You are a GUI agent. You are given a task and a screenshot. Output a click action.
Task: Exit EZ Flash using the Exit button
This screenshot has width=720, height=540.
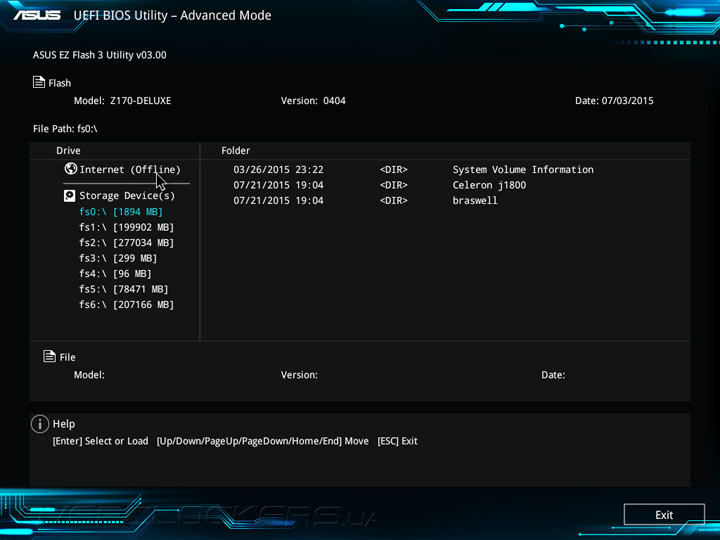[664, 515]
